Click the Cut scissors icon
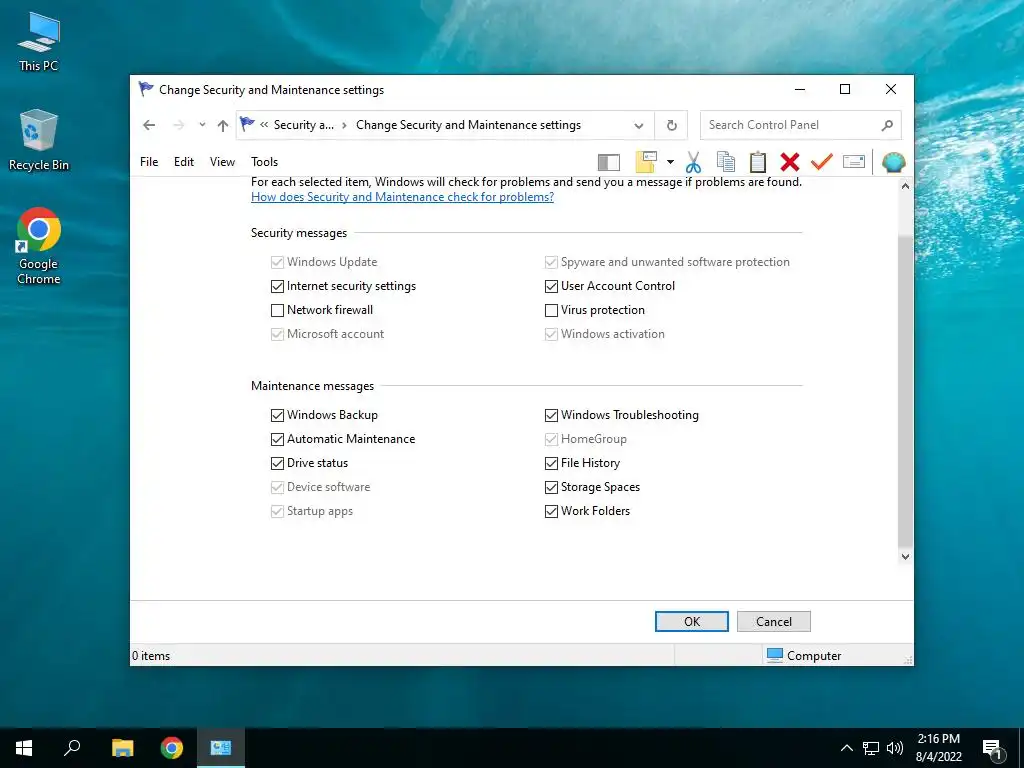 point(694,162)
